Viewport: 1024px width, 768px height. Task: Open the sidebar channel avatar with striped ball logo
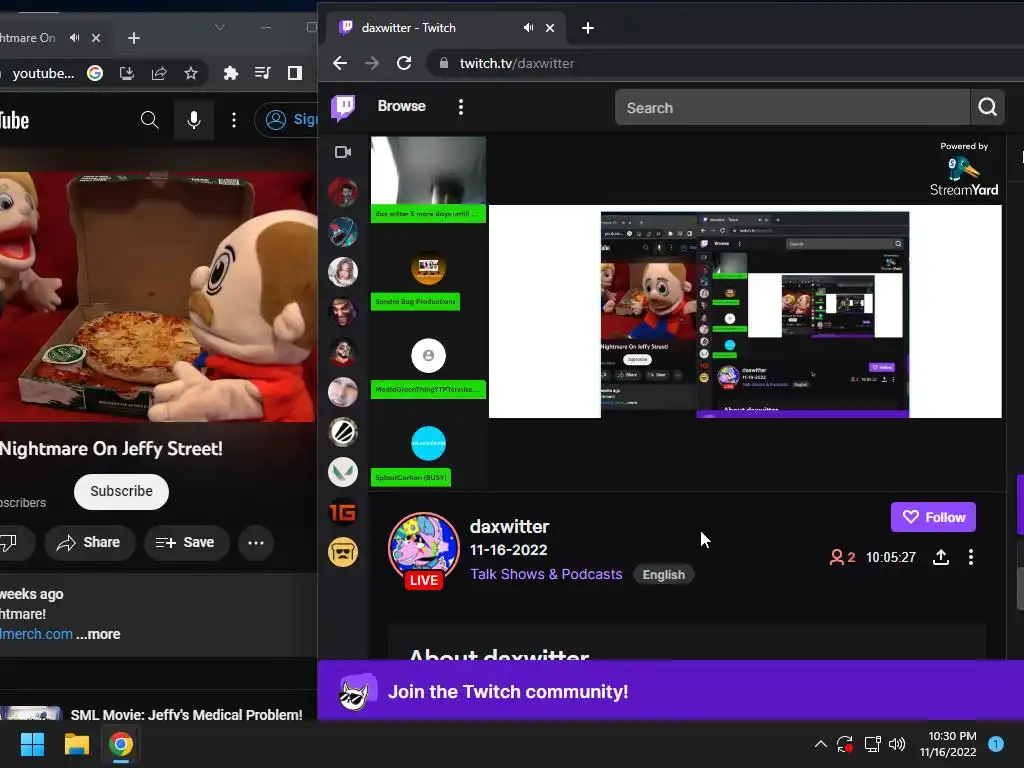pyautogui.click(x=343, y=432)
